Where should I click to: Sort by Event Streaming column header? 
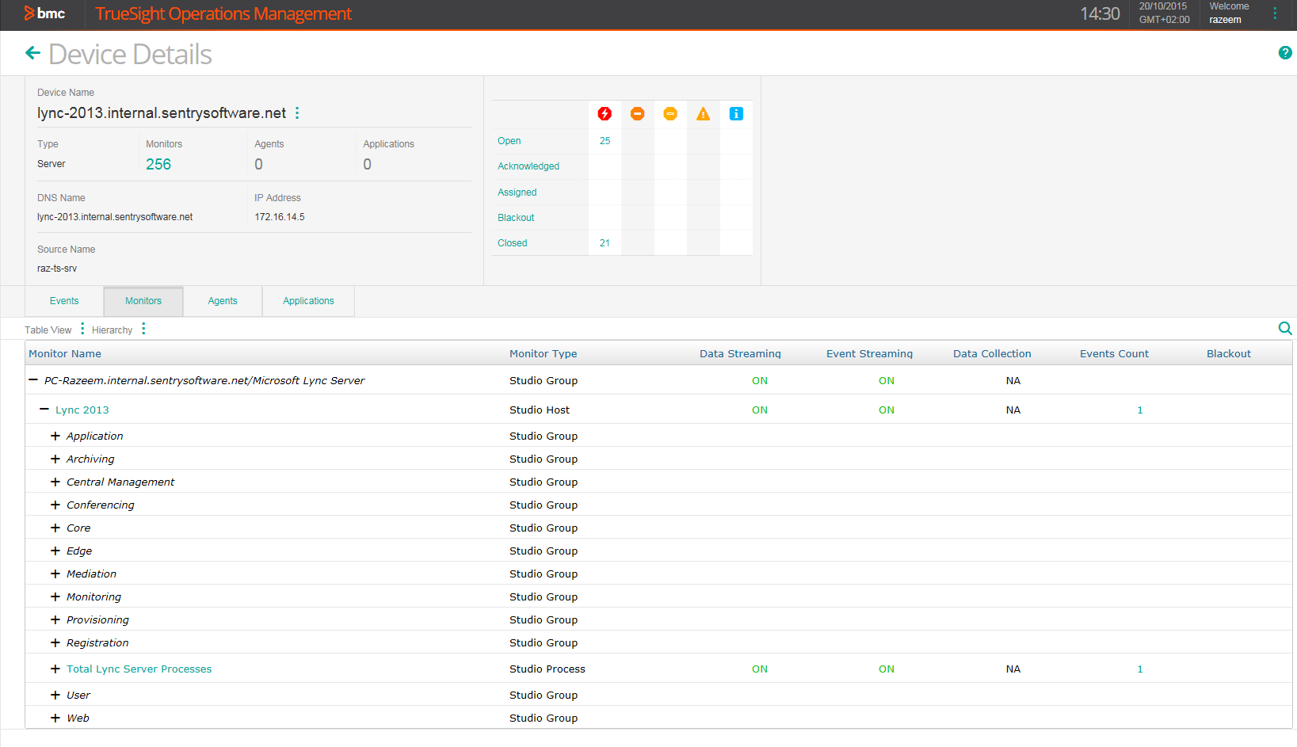[869, 354]
